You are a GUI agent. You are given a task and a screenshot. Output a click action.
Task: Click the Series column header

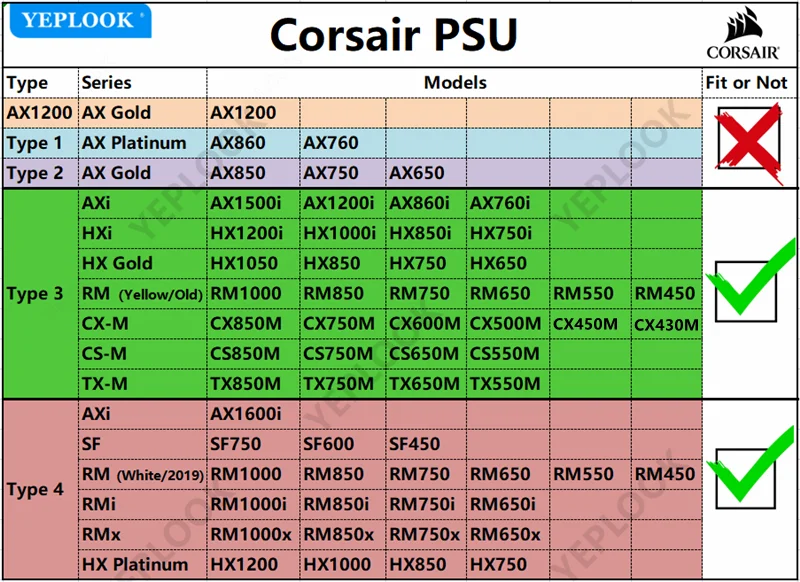106,83
